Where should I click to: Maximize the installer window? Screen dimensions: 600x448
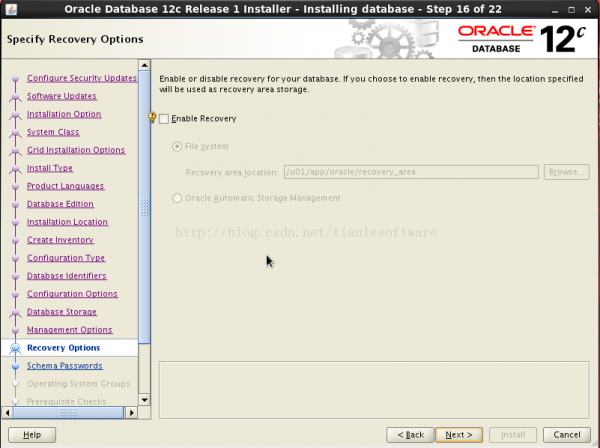[571, 10]
